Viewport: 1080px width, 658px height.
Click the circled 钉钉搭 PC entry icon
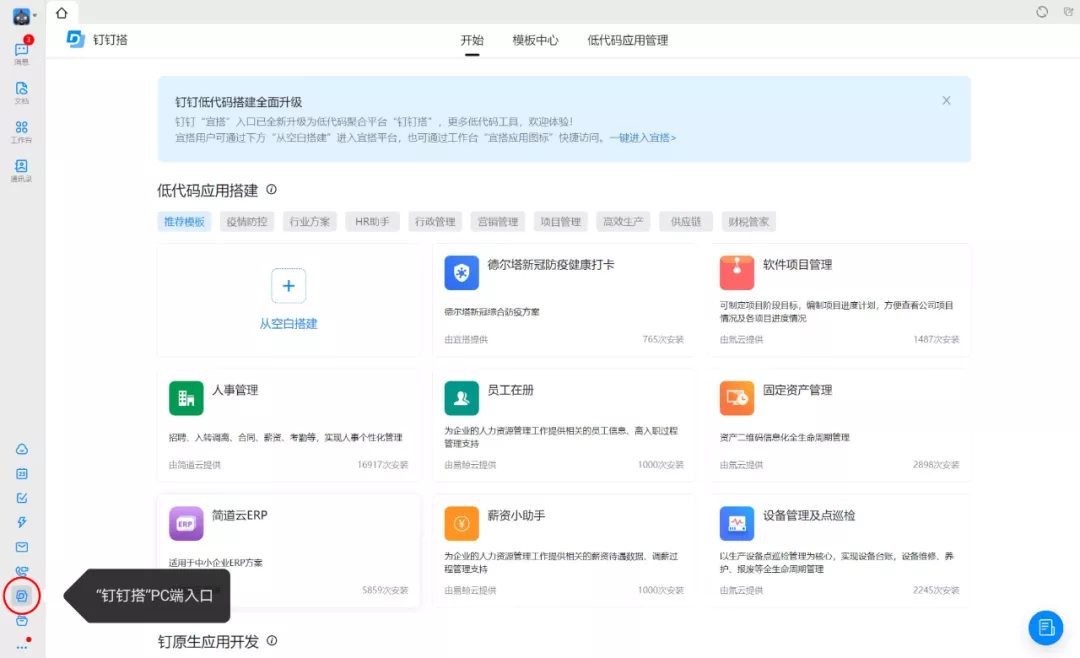tap(22, 595)
